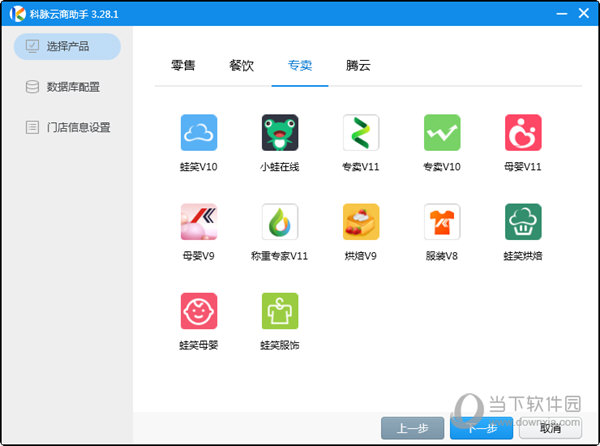The width and height of the screenshot is (600, 446).
Task: Click the 专卖V11 label text
Action: pyautogui.click(x=361, y=167)
